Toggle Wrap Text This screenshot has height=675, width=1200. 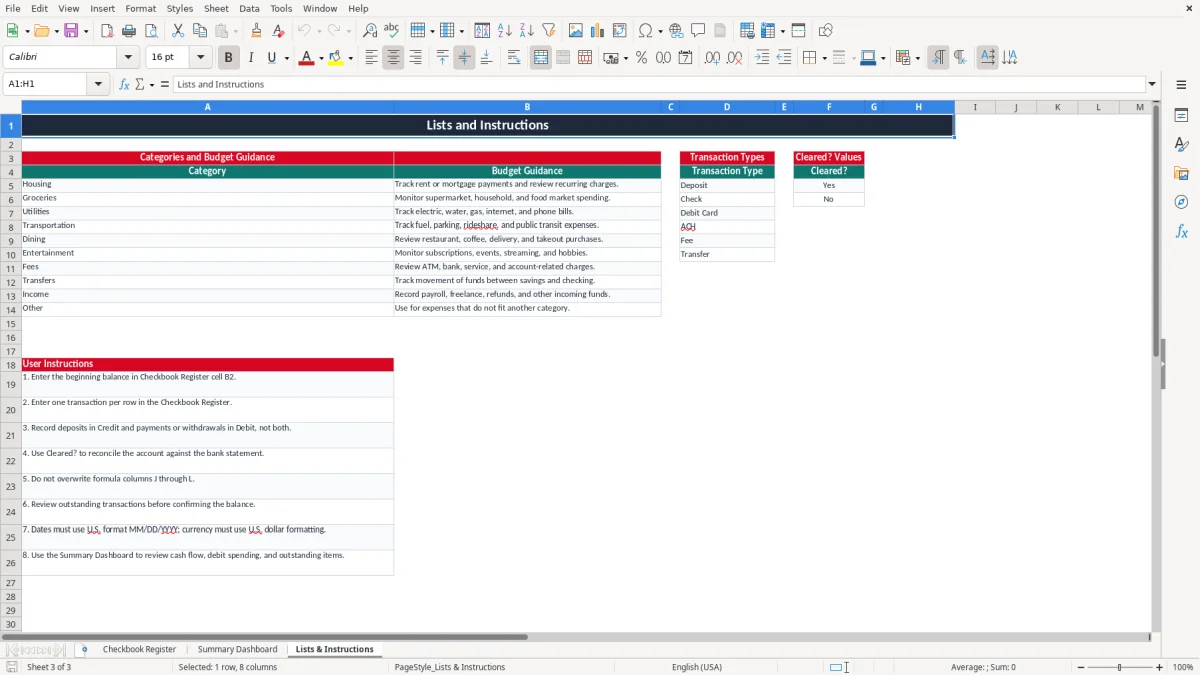514,58
